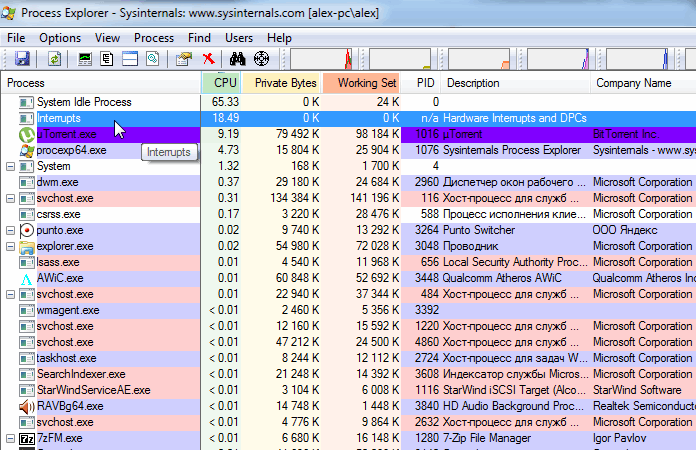Screen dimensions: 696x450
Task: Click the Punto Switcher description cell
Action: pos(479,230)
